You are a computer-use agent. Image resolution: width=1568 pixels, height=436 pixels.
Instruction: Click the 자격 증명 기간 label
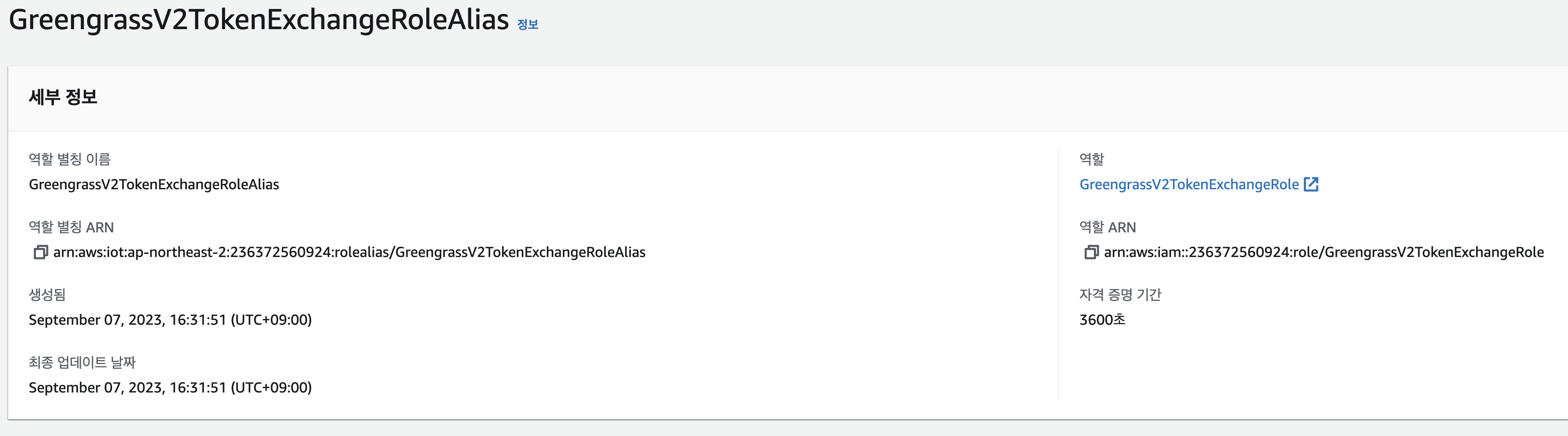click(1121, 295)
